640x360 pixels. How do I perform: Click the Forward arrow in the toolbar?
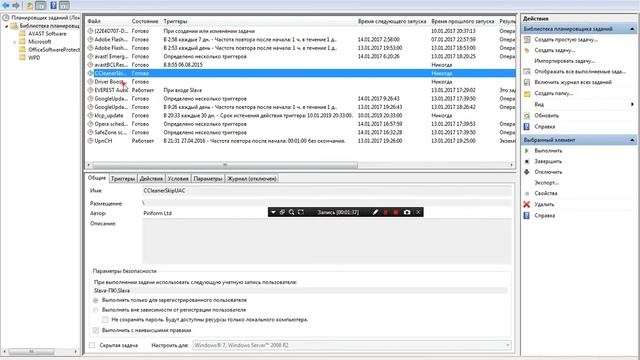tap(16, 5)
